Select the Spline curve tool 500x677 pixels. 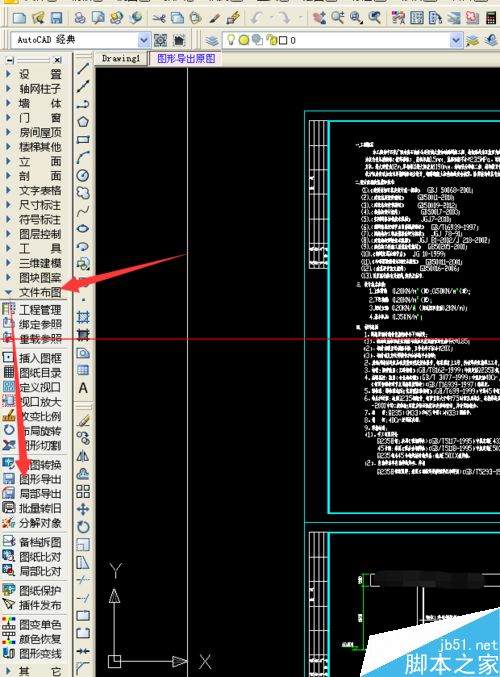(83, 211)
